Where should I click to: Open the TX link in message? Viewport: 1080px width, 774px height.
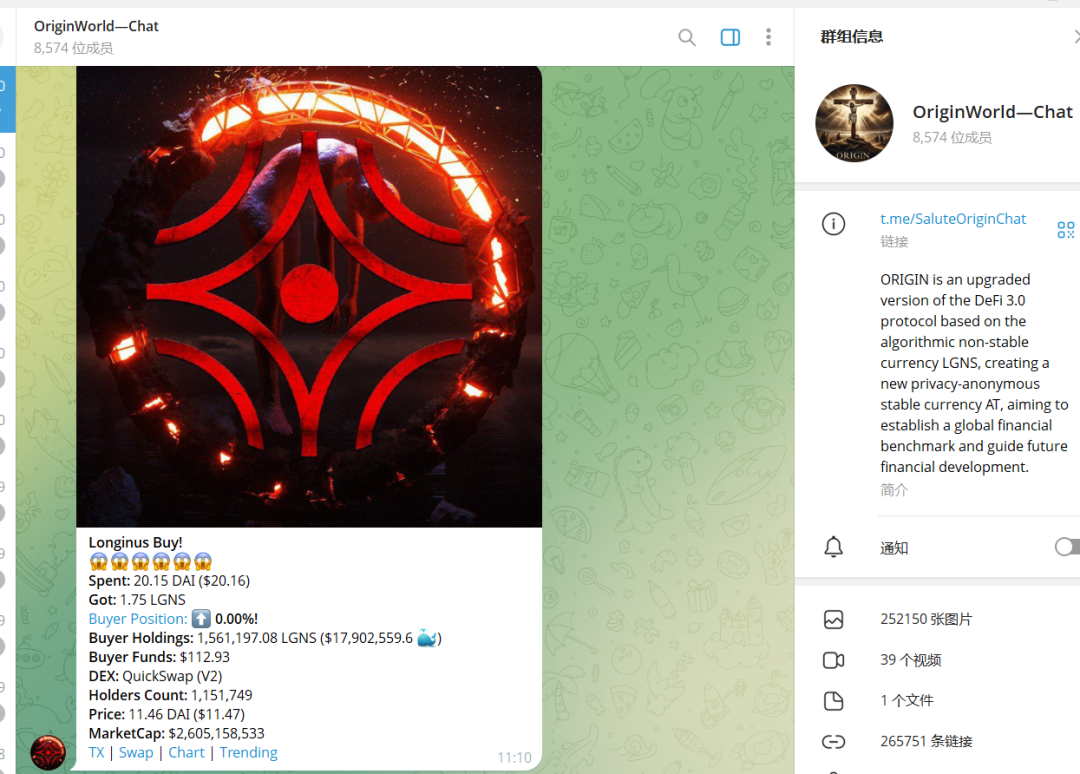click(x=96, y=753)
